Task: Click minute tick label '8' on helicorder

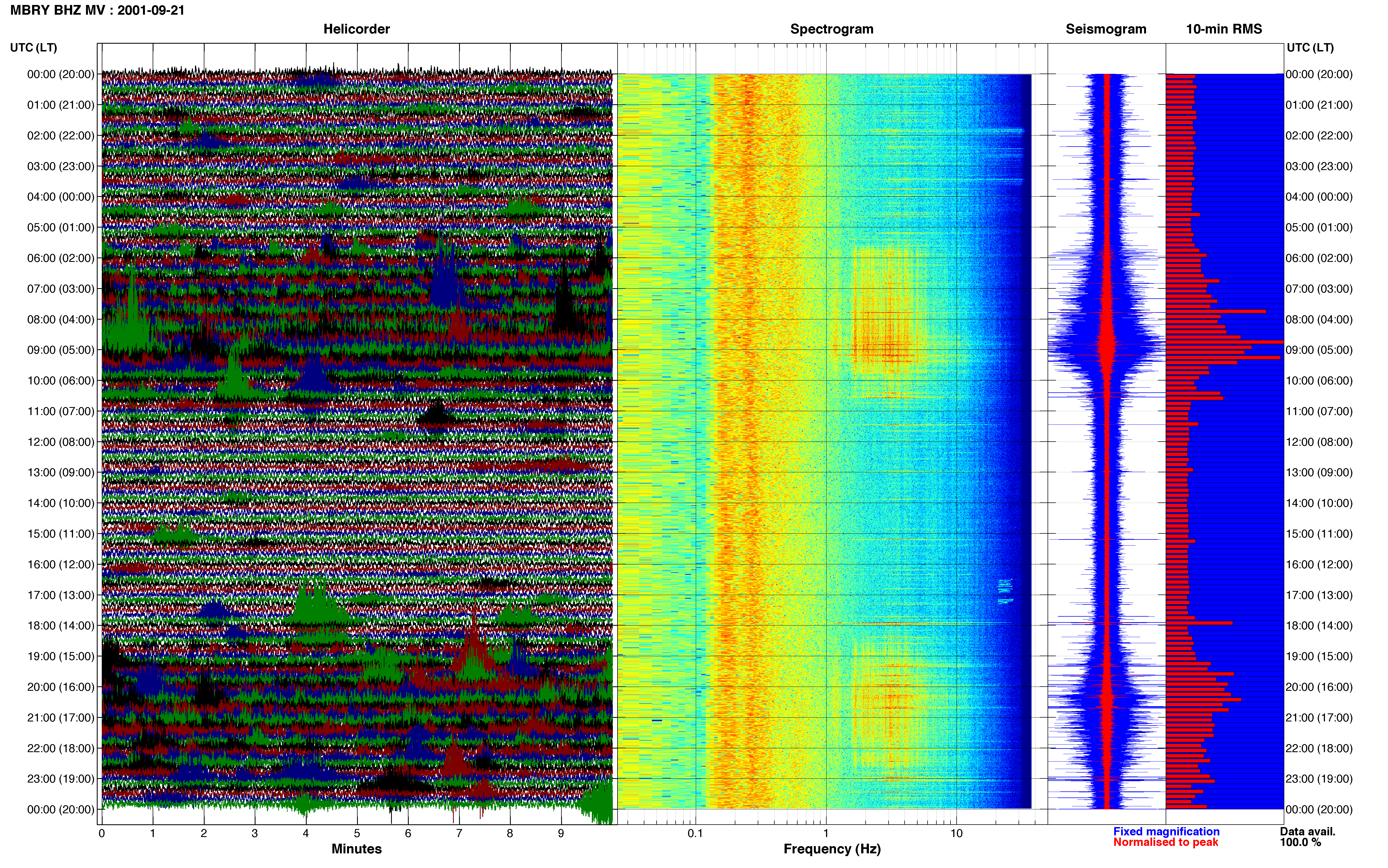Action: (510, 833)
